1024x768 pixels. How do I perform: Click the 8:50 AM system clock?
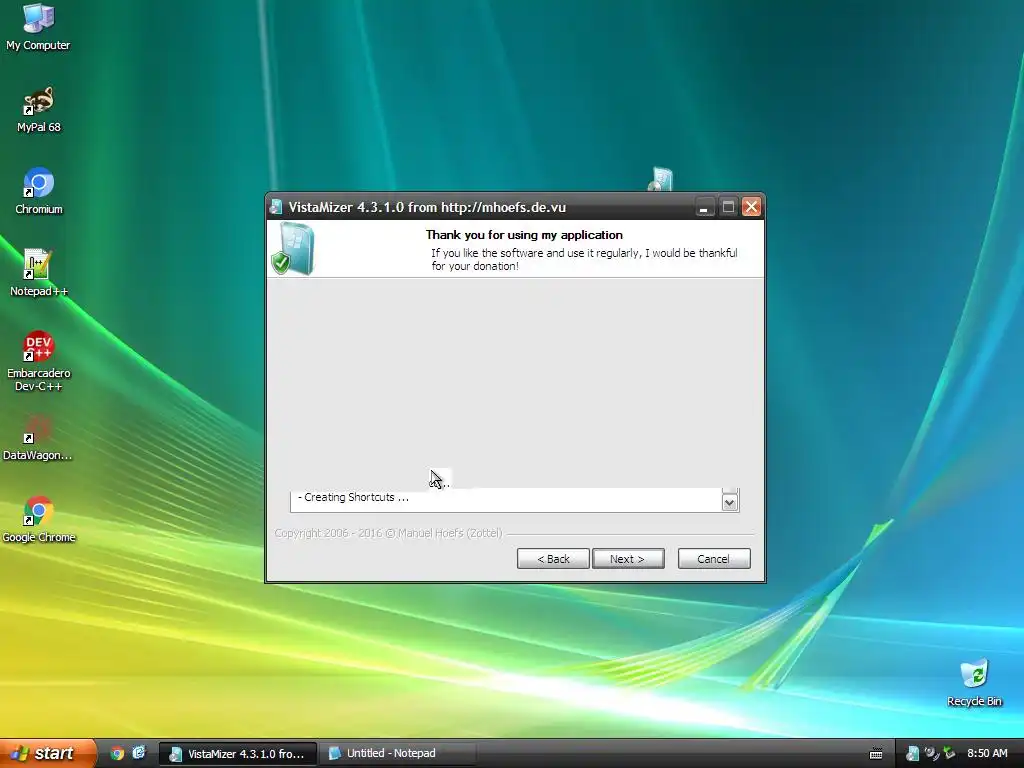point(987,754)
